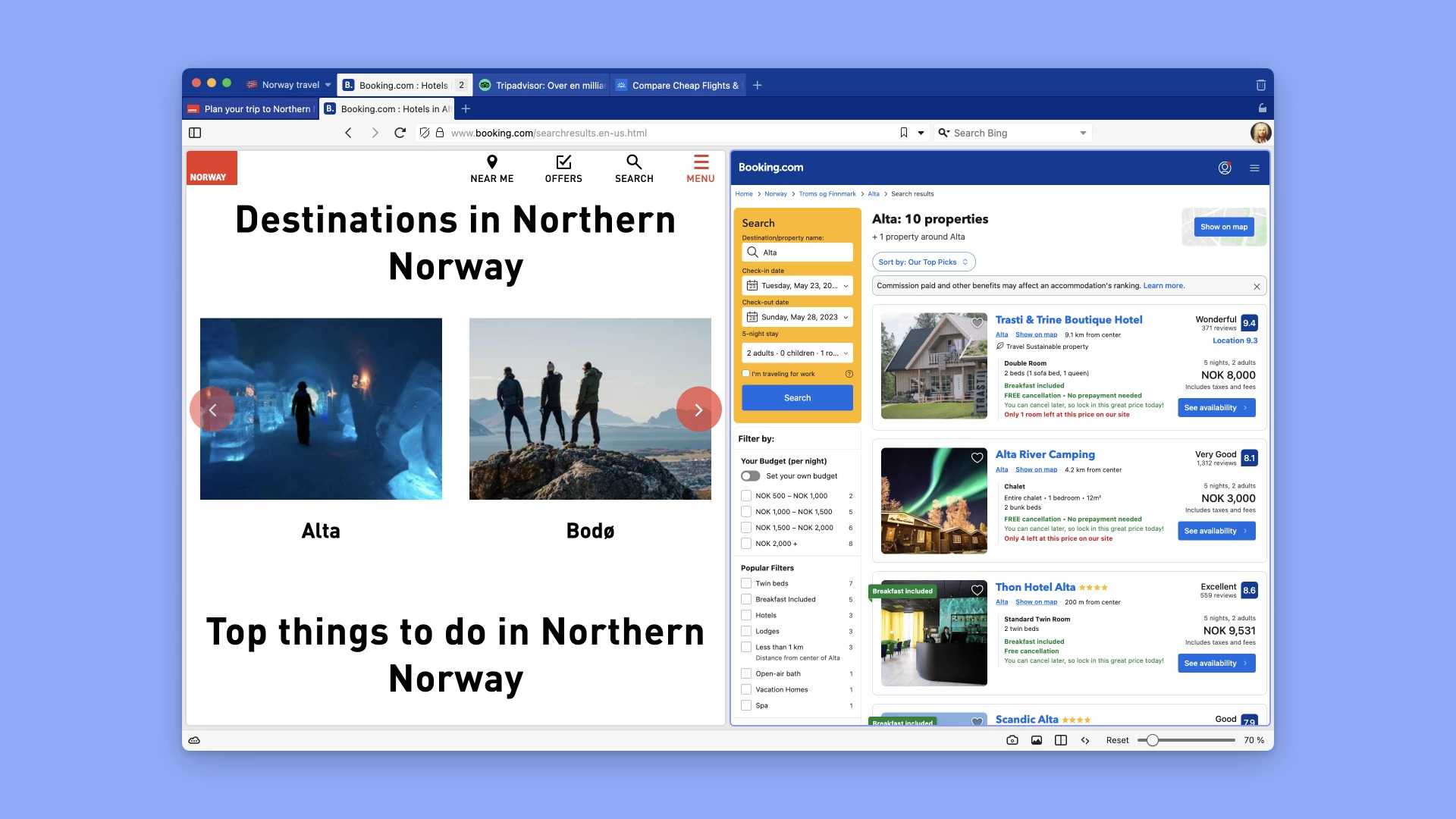The width and height of the screenshot is (1456, 819).
Task: Toggle the sidebar panel icon
Action: [195, 133]
